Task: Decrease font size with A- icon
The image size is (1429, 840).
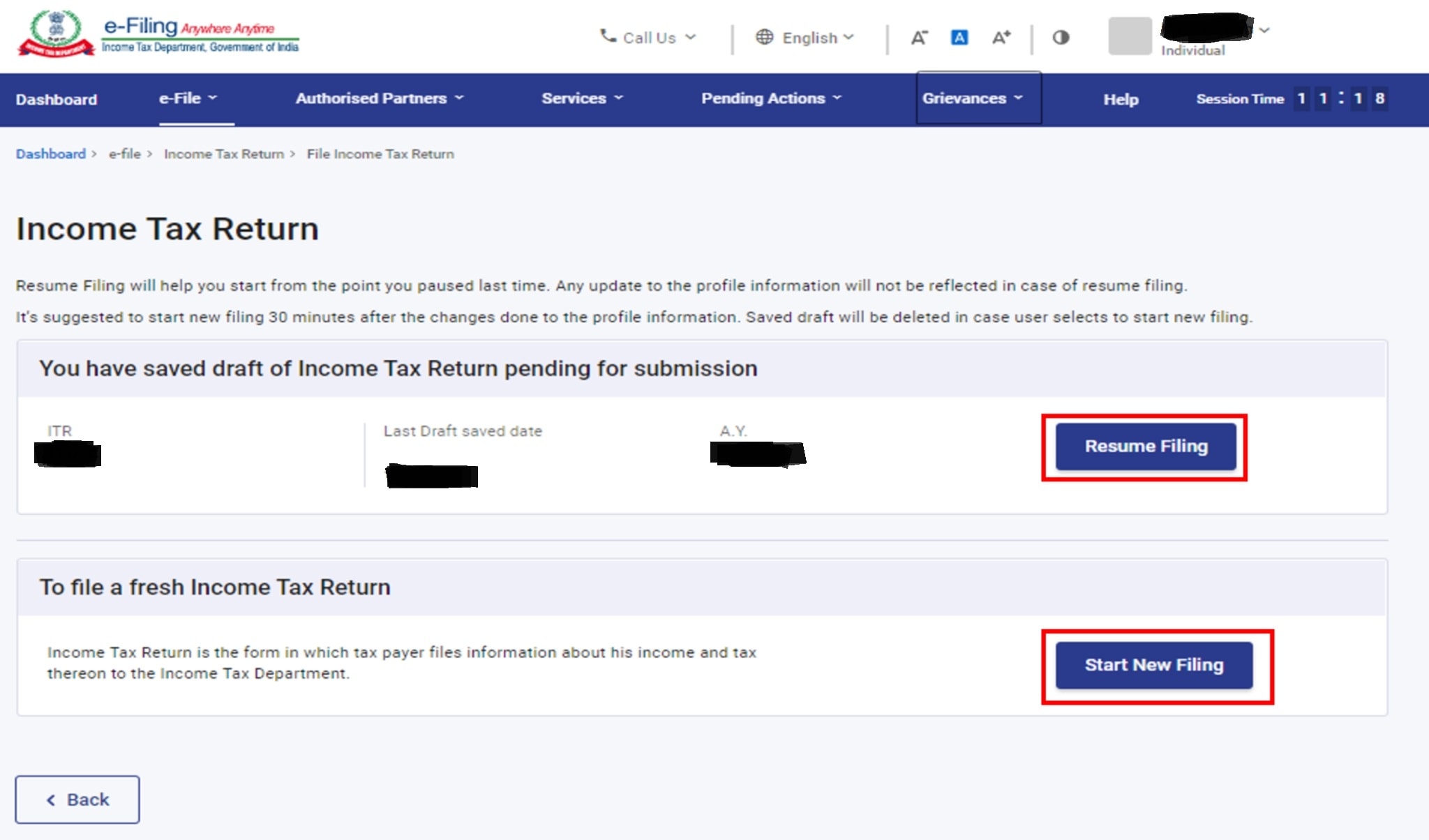Action: pos(919,38)
